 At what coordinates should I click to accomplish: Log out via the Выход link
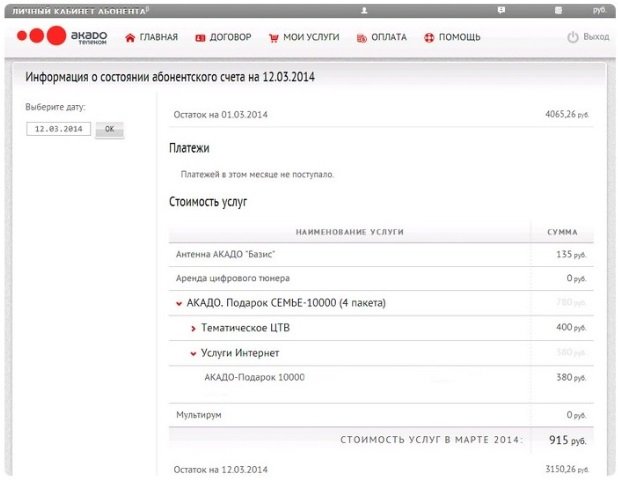596,37
